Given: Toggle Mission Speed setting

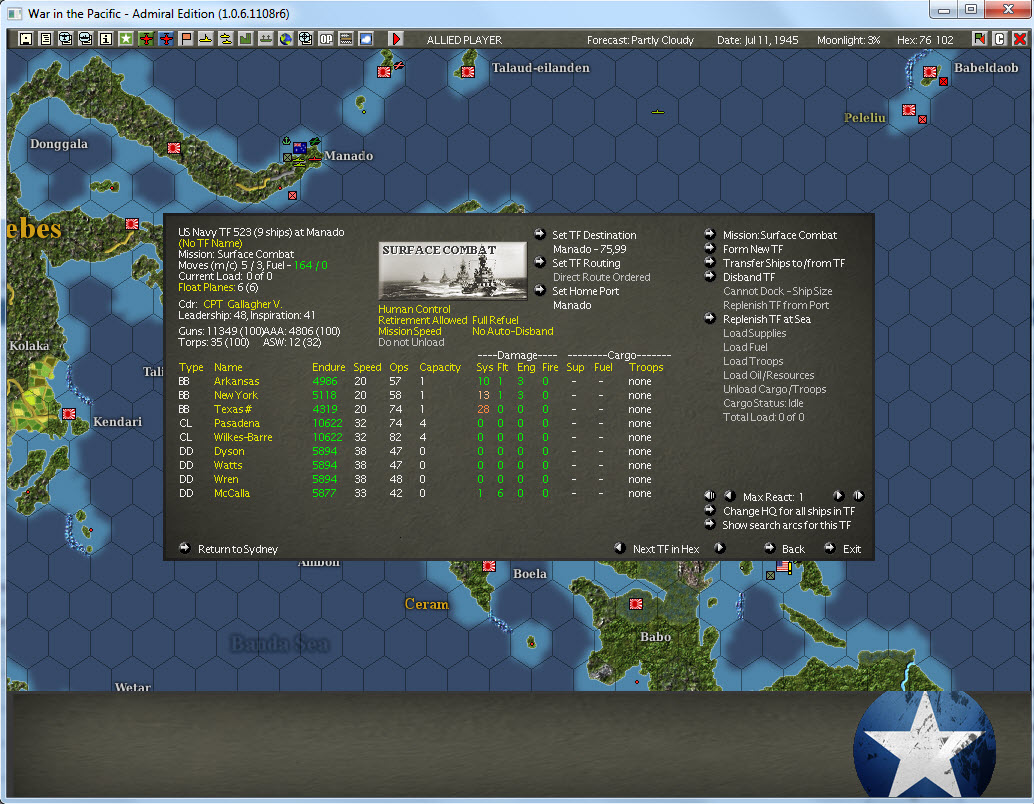Looking at the screenshot, I should [x=410, y=332].
